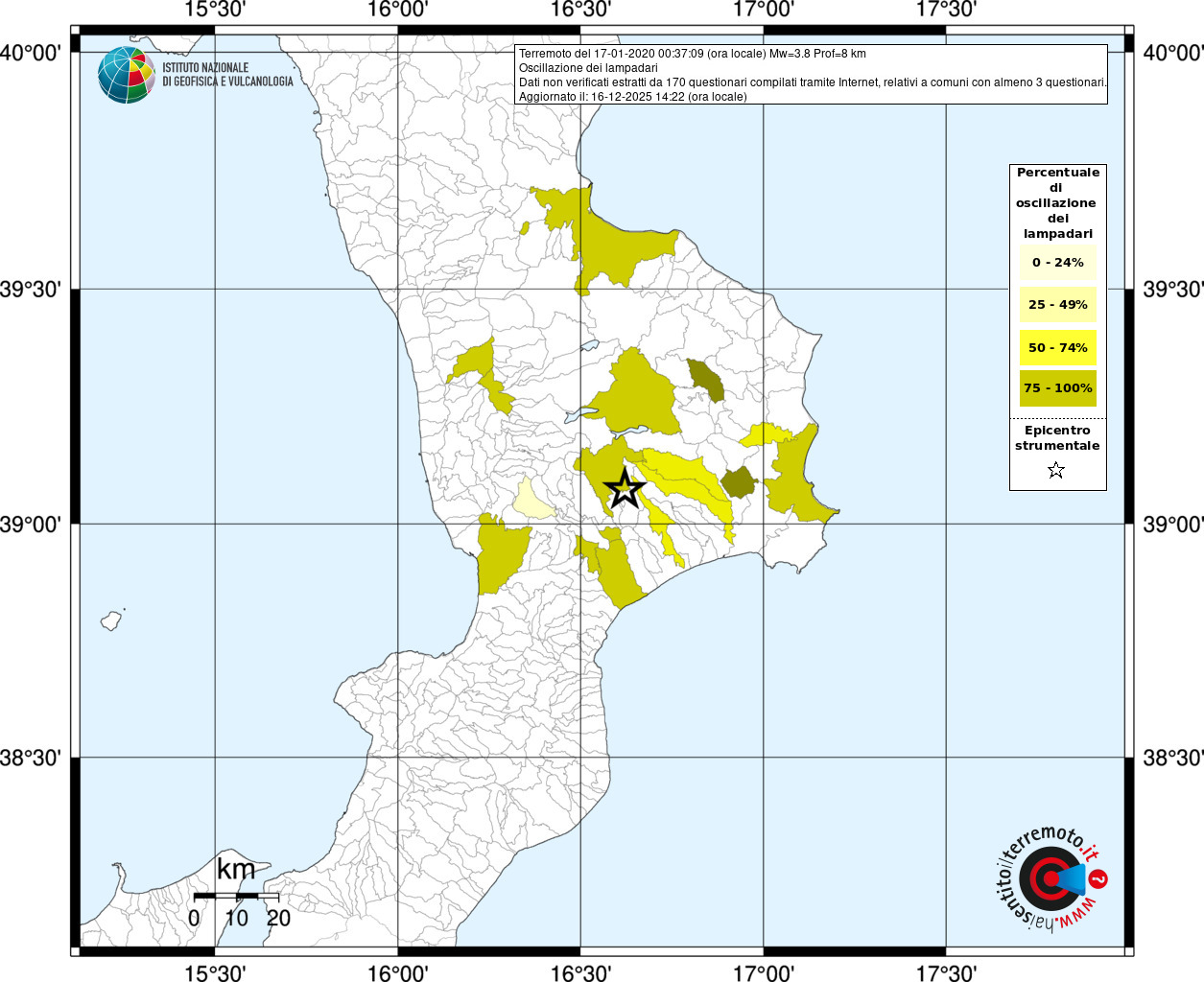The image size is (1204, 982).
Task: Click the INGV globe logo
Action: [x=126, y=75]
